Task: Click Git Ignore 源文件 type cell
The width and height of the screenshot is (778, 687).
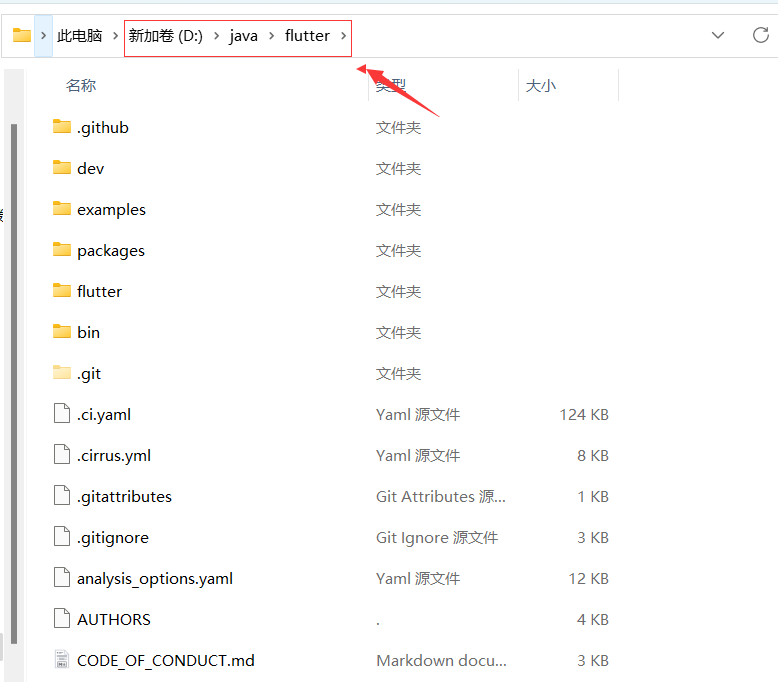Action: coord(437,538)
